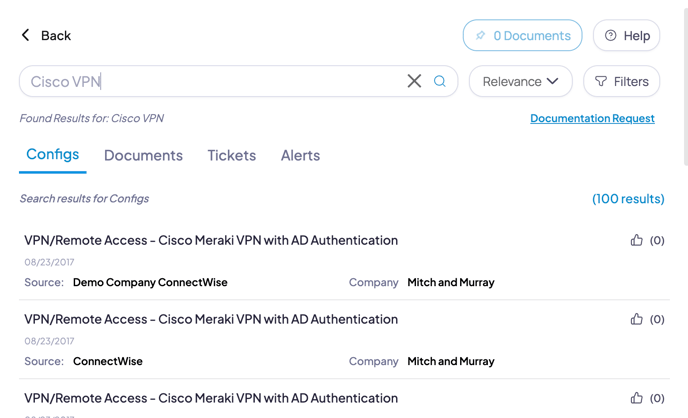
Task: Click the ConnectWise source in second result
Action: [108, 361]
